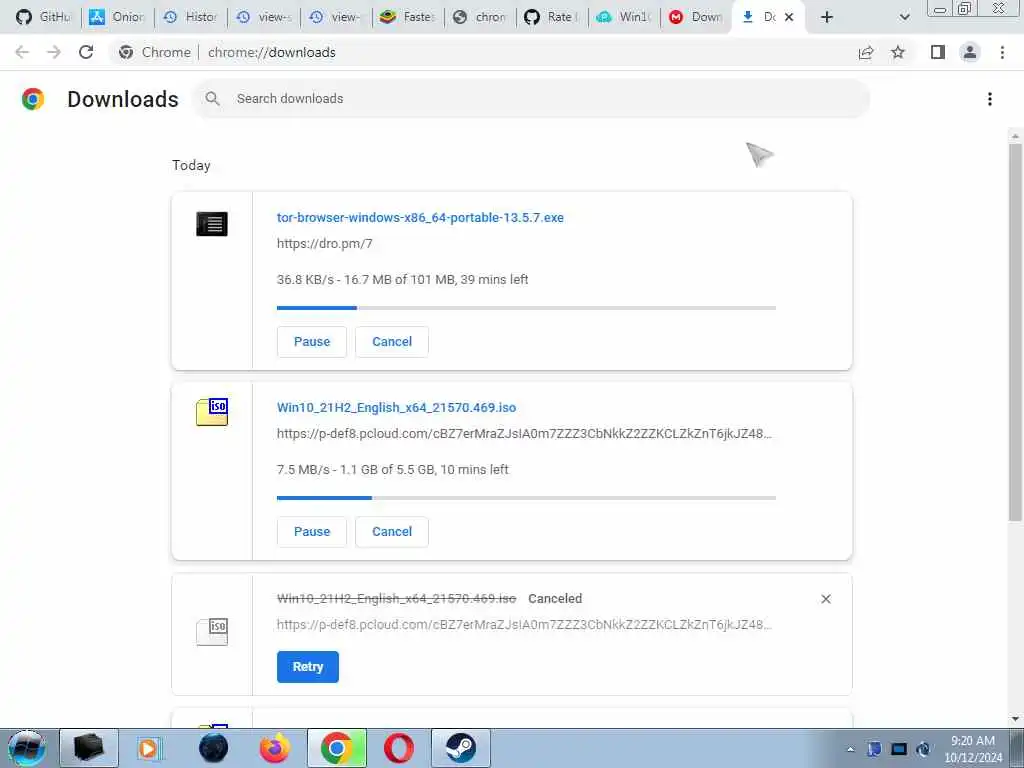Viewport: 1024px width, 768px height.
Task: Open tor-browser-windows-x86_64-portable-13.5.7.exe file link
Action: tap(420, 217)
